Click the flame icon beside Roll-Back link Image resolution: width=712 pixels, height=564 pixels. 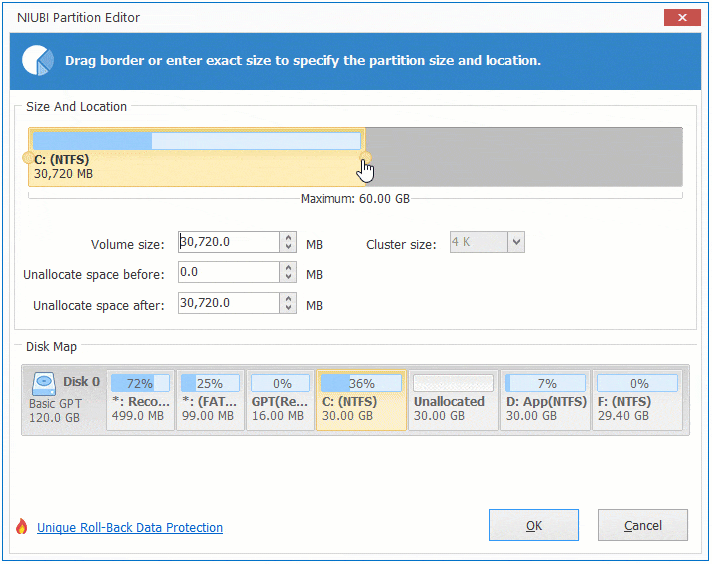pos(21,527)
